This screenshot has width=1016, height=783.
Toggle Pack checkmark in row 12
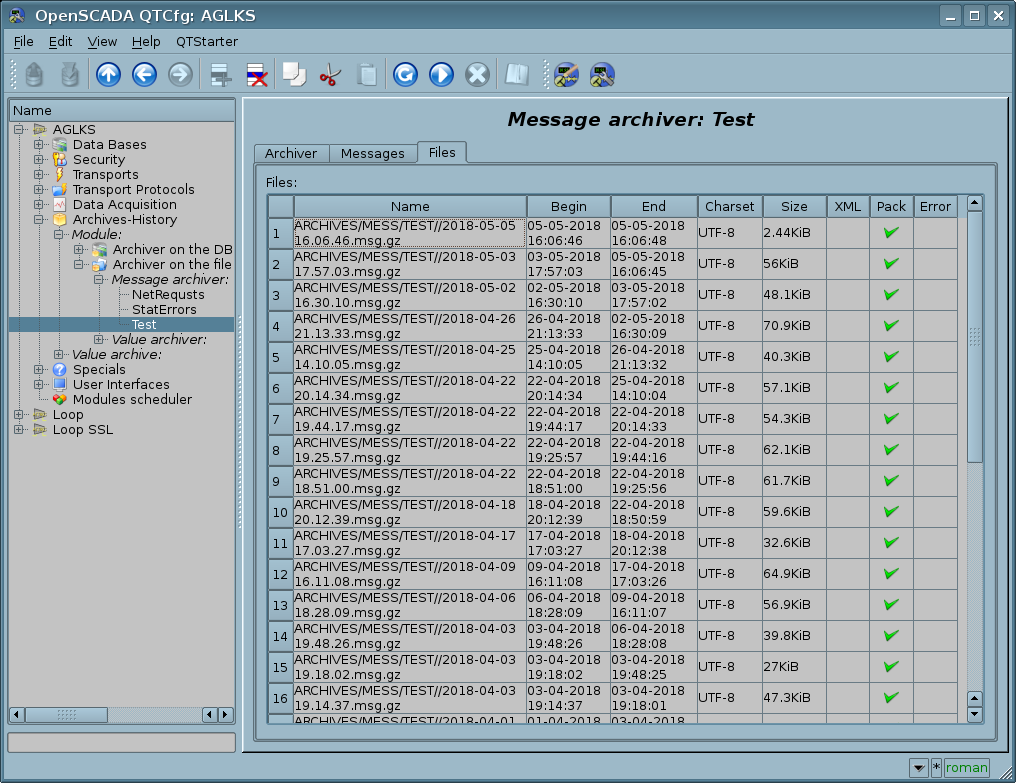891,574
